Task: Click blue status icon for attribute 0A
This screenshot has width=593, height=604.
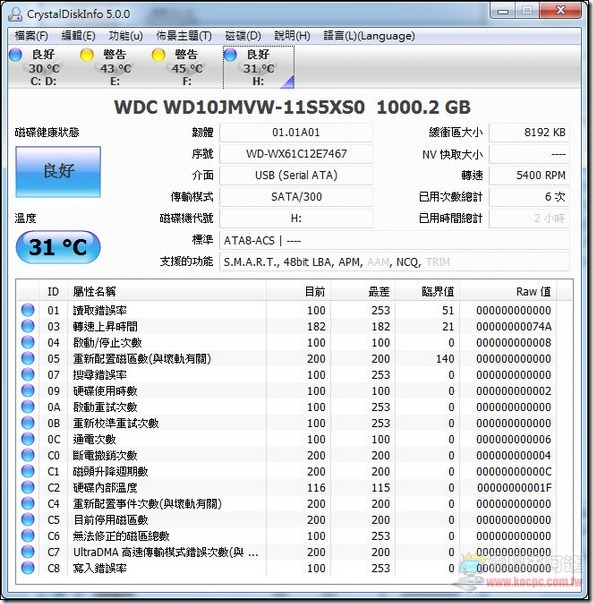Action: point(28,407)
